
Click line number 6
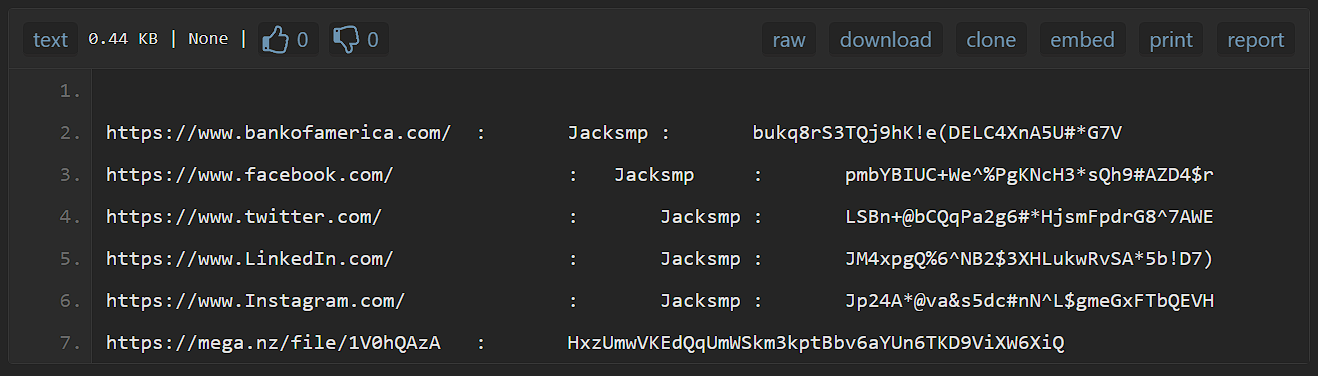[69, 301]
